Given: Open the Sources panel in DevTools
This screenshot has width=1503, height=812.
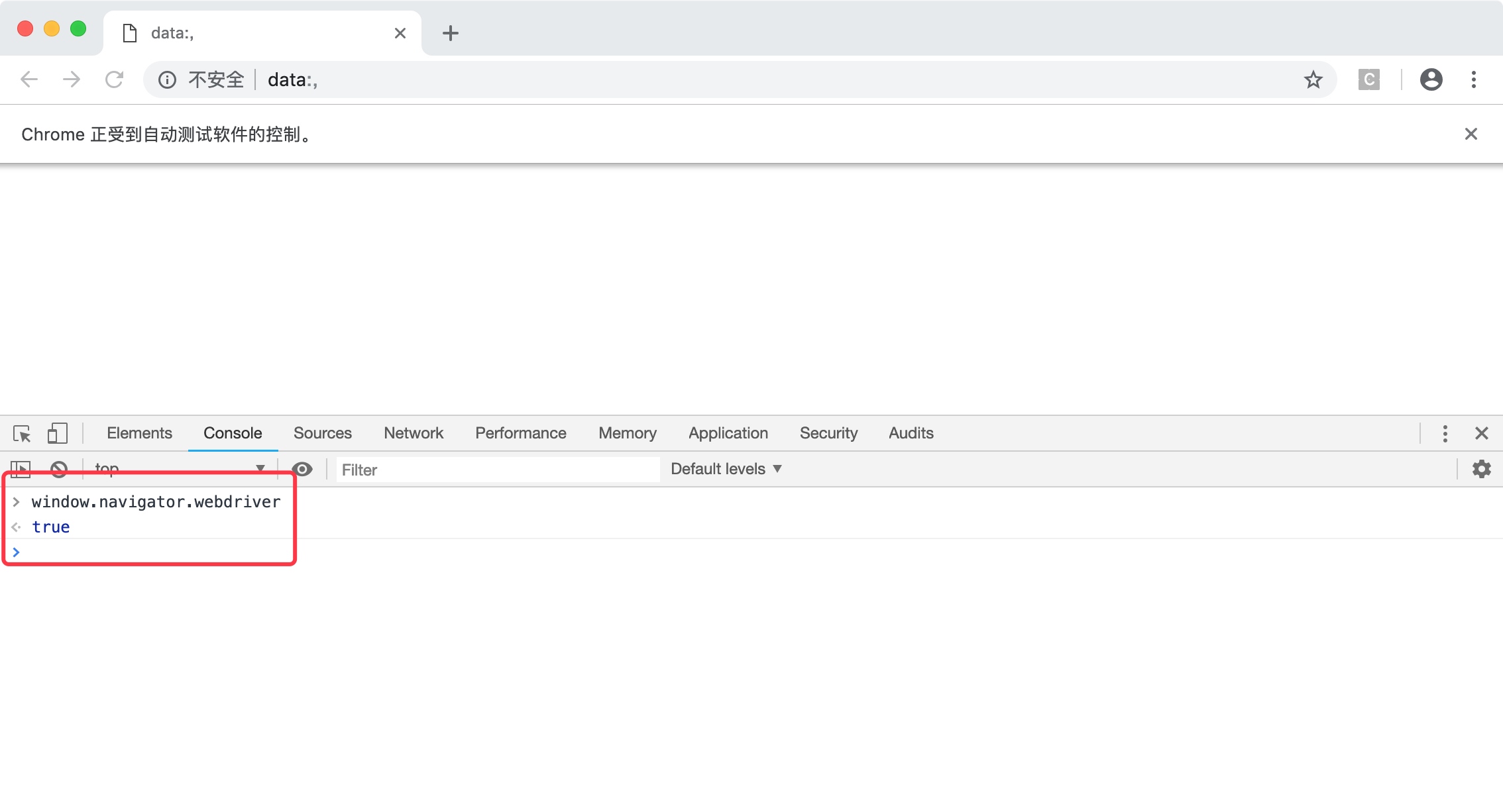Looking at the screenshot, I should click(x=322, y=433).
